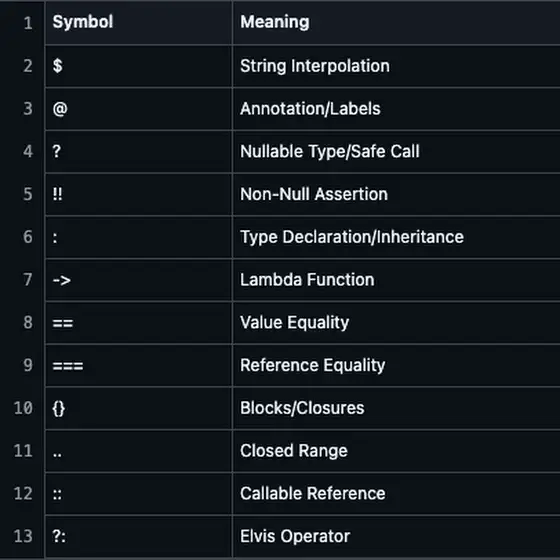Select the Meaning column header
560x560 pixels.
point(275,22)
